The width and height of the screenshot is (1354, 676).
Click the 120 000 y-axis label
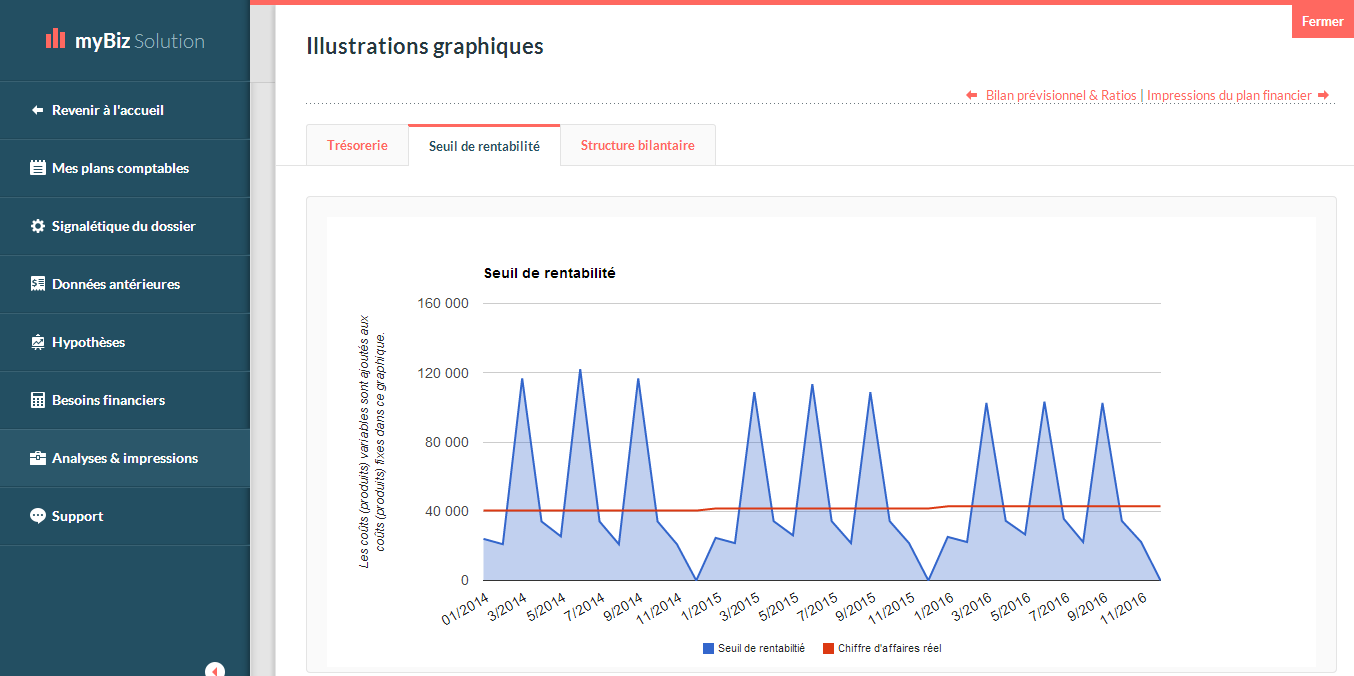(x=441, y=373)
